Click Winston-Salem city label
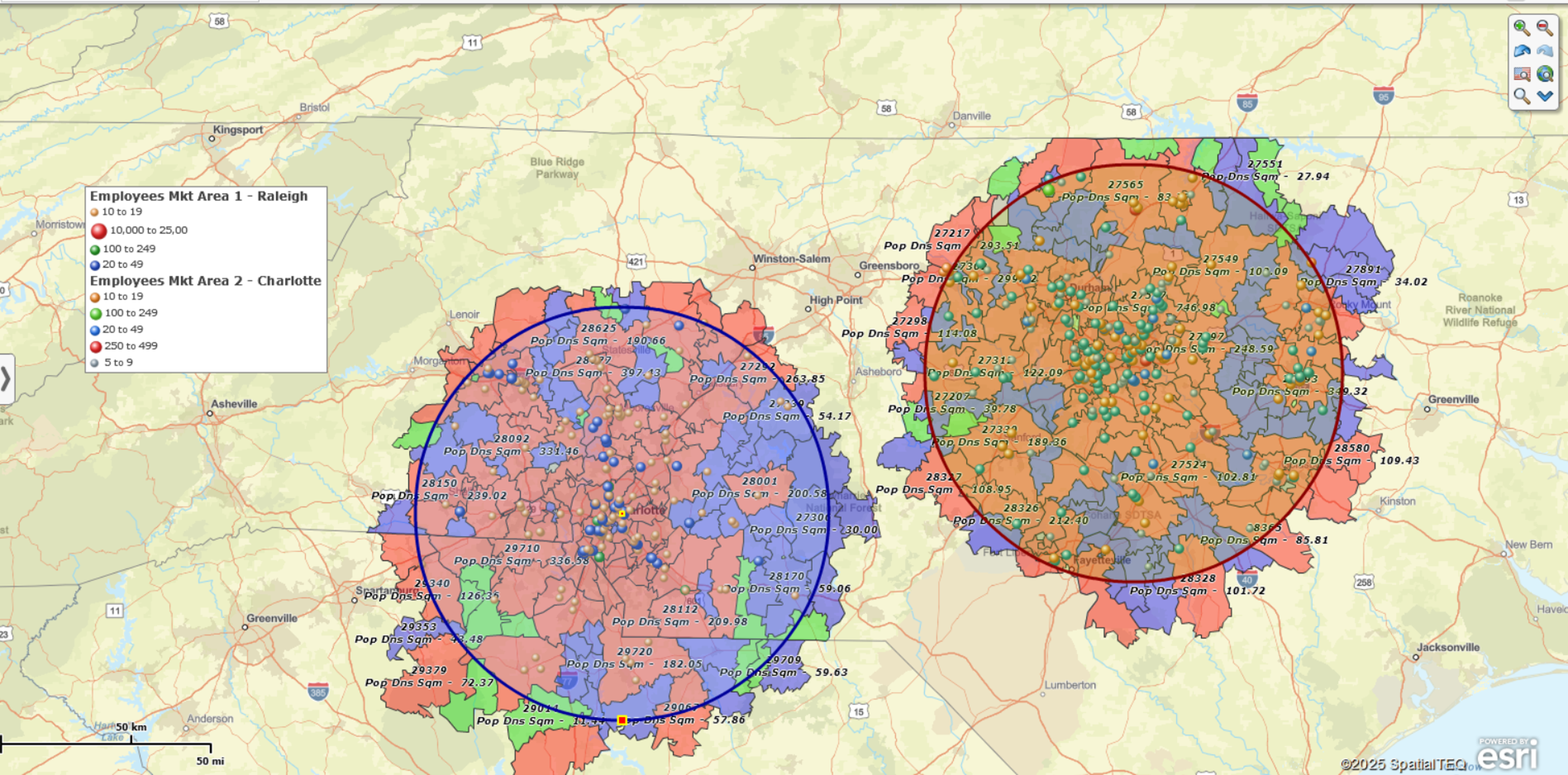This screenshot has width=1568, height=775. pos(791,259)
